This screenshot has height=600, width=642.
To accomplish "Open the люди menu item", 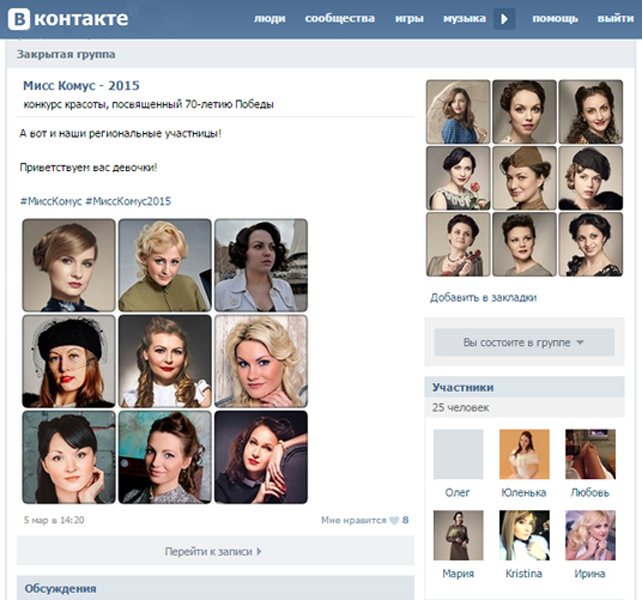I will pos(270,18).
